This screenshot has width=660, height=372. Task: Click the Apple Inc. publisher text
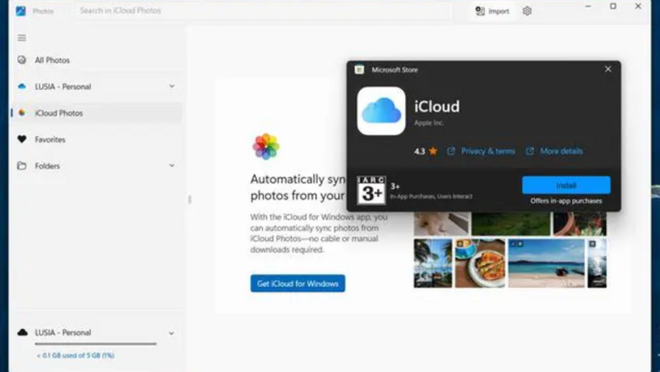[x=428, y=123]
